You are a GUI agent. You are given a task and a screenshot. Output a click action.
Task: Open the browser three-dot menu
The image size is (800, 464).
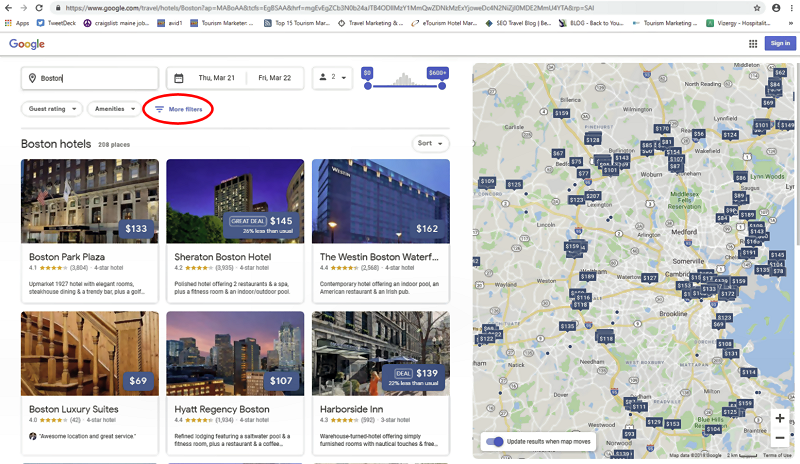point(791,8)
